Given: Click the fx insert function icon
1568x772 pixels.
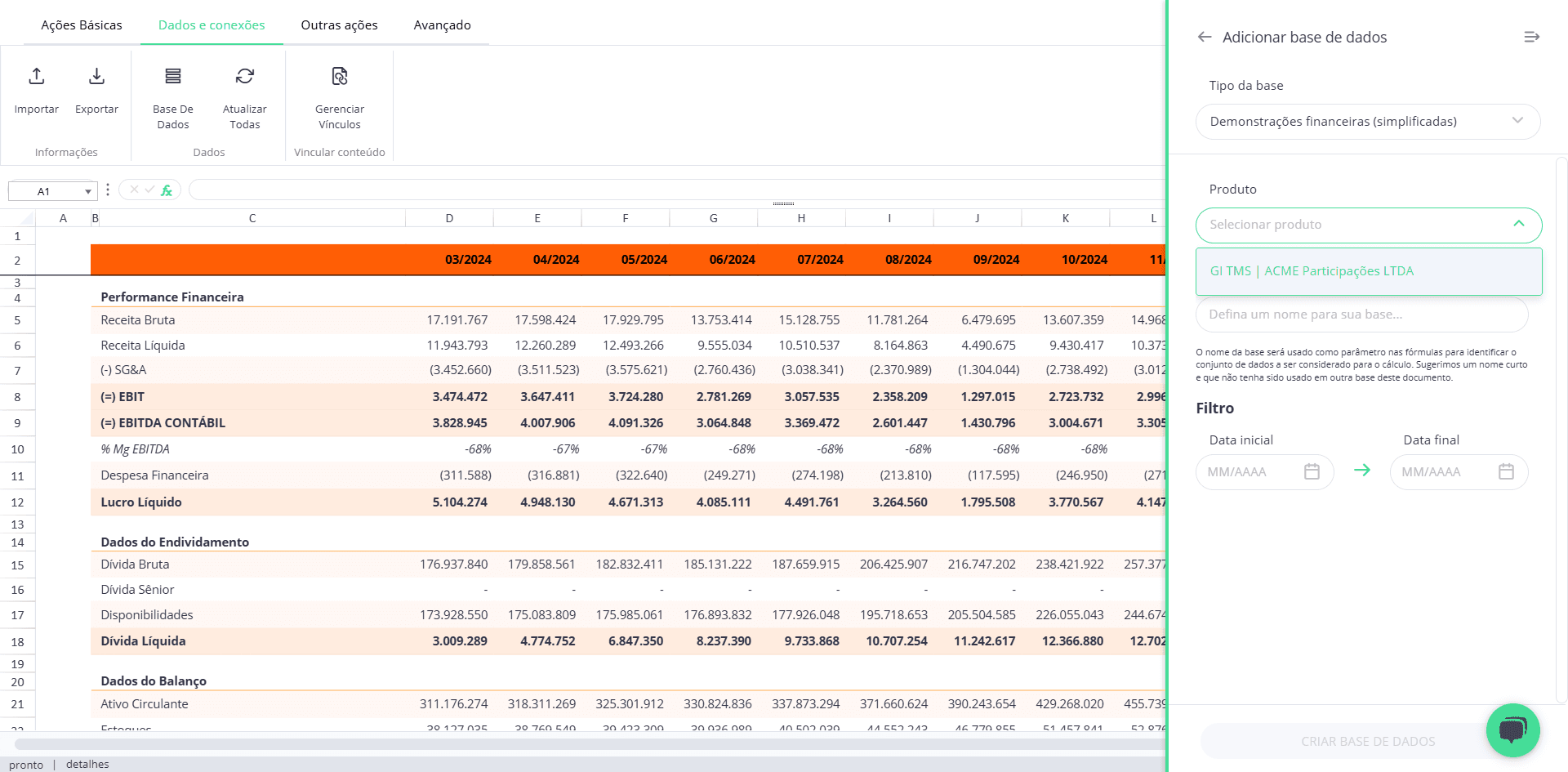Looking at the screenshot, I should click(x=167, y=190).
